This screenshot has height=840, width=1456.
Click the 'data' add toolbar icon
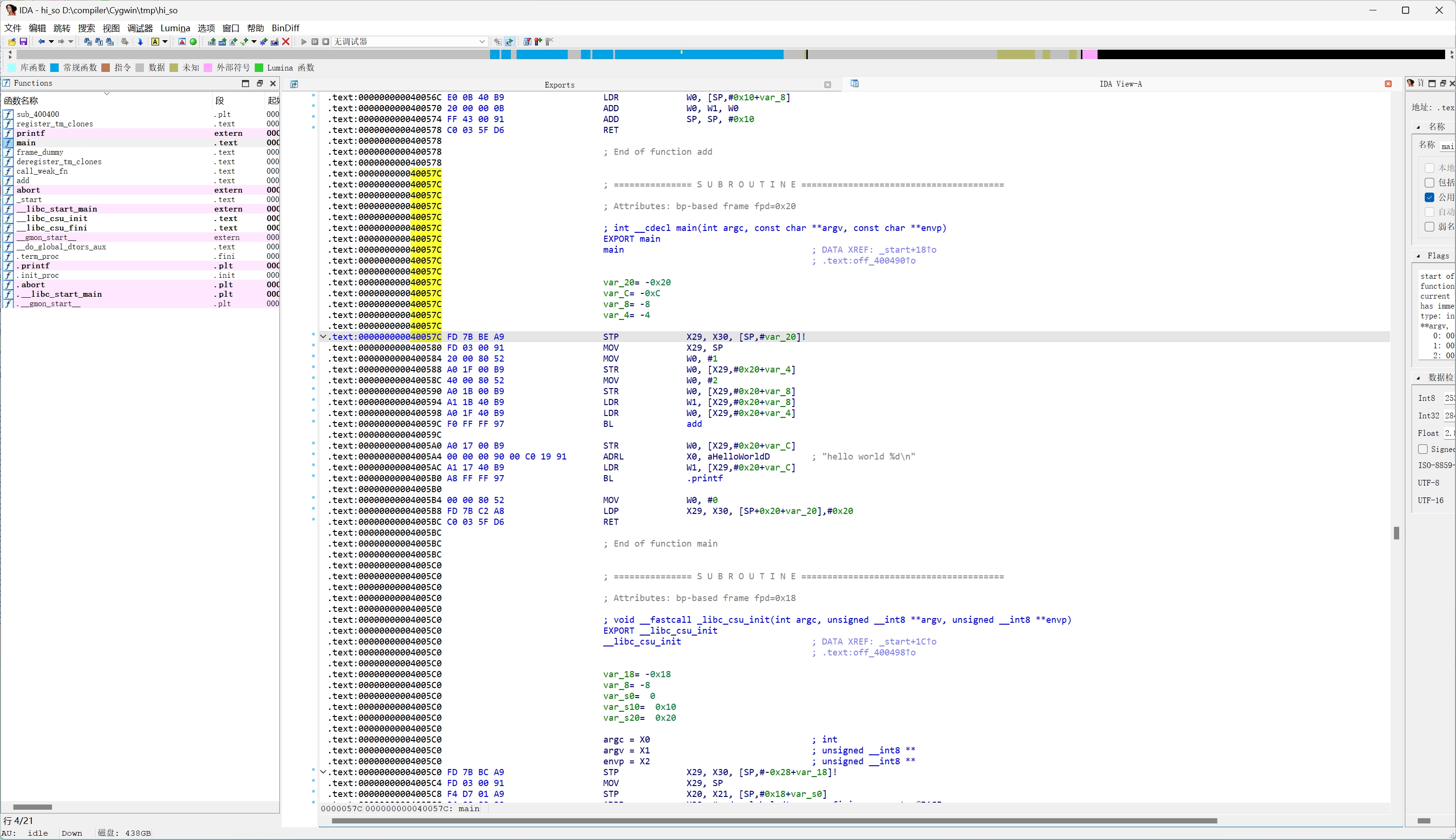click(x=222, y=42)
